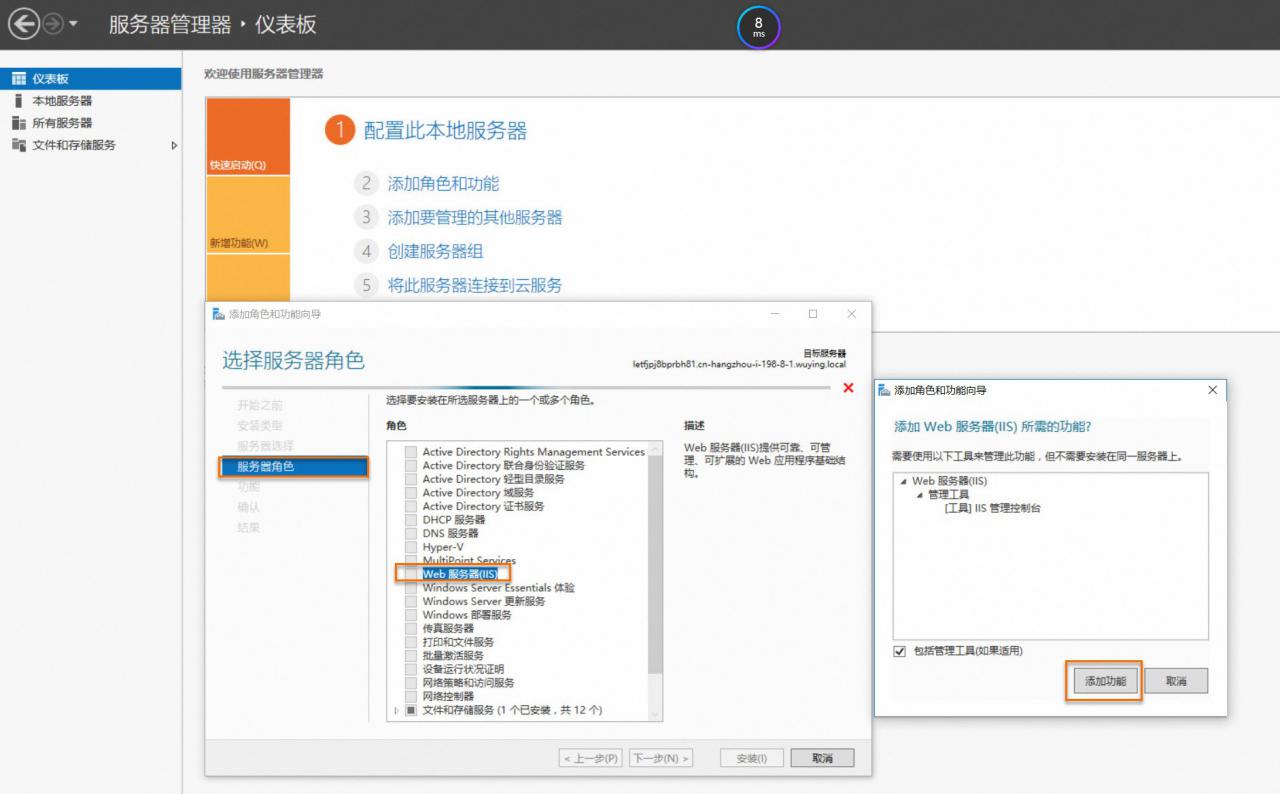Screen dimensions: 1280x794
Task: Select [工具] IIS 管理控制台 tree item
Action: [992, 508]
